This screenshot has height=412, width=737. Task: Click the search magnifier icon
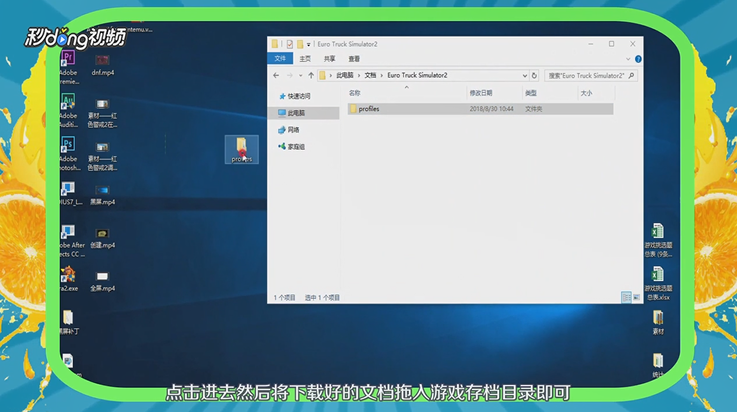[631, 76]
